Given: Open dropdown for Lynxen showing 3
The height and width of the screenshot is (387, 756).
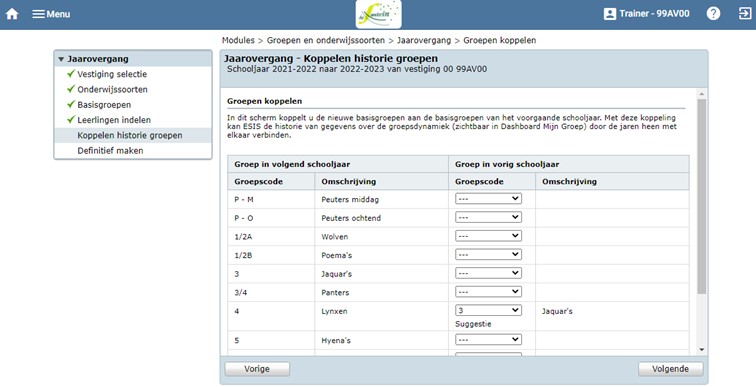Looking at the screenshot, I should tap(488, 310).
